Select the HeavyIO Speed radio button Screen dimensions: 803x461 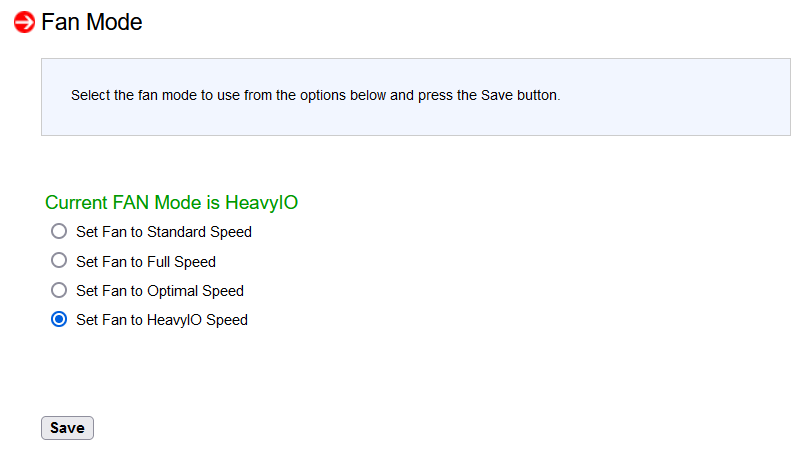(x=59, y=319)
